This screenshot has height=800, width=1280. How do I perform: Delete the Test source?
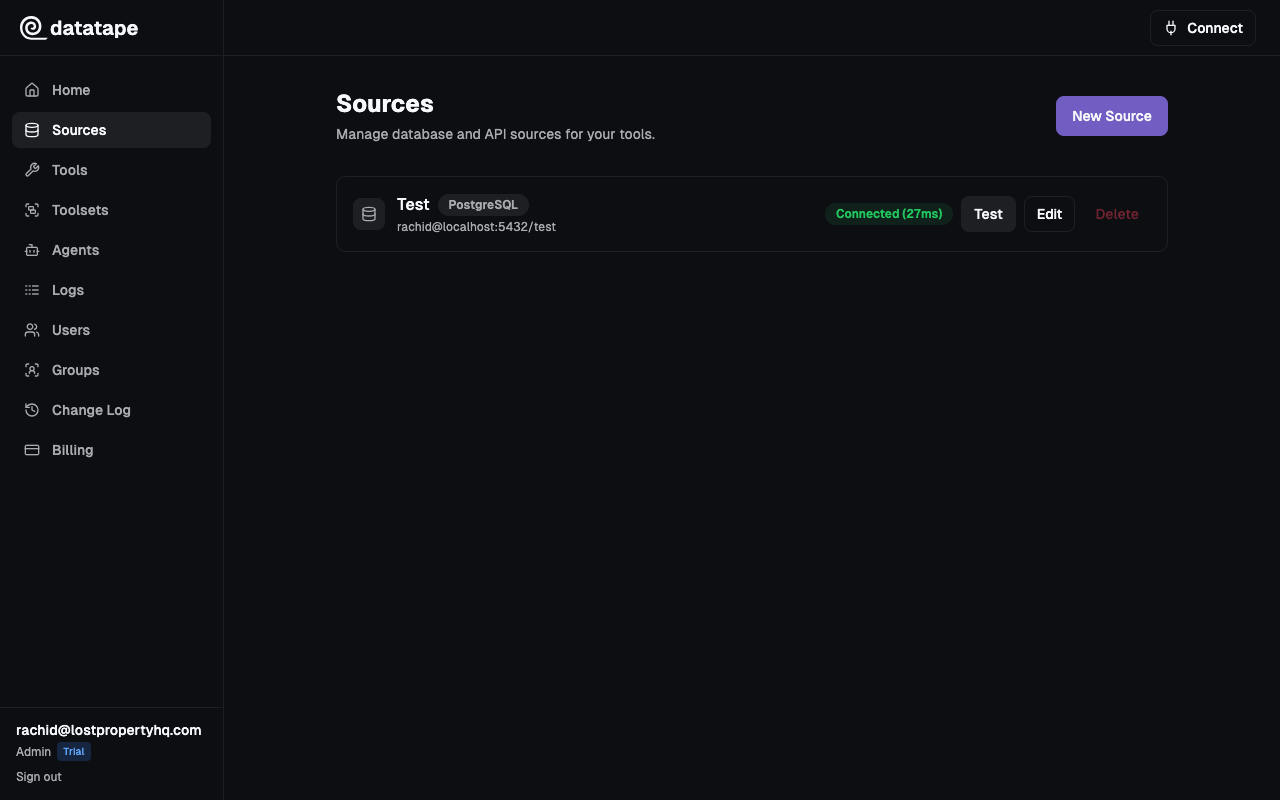click(x=1117, y=214)
